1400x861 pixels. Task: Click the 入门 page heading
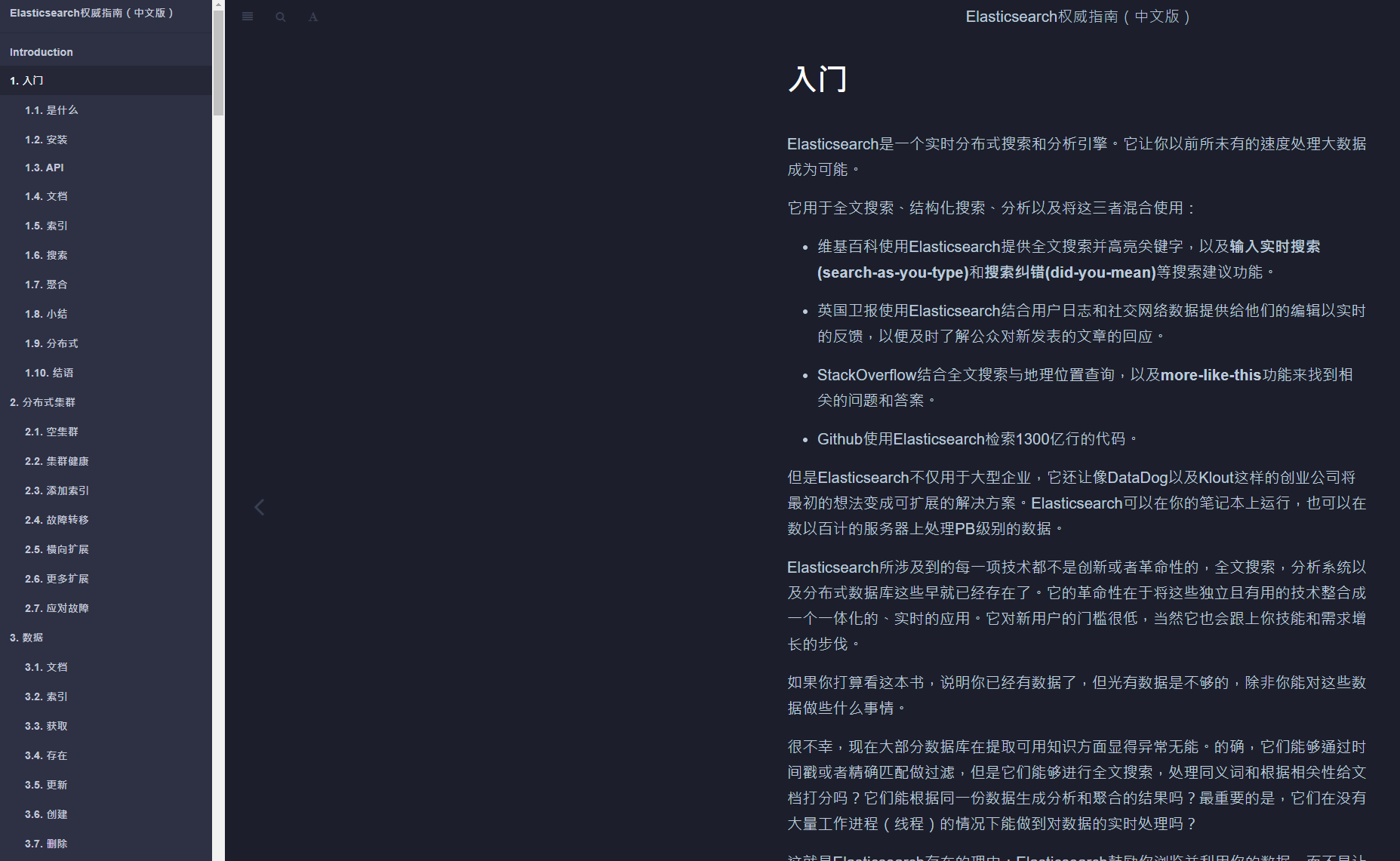[x=817, y=79]
